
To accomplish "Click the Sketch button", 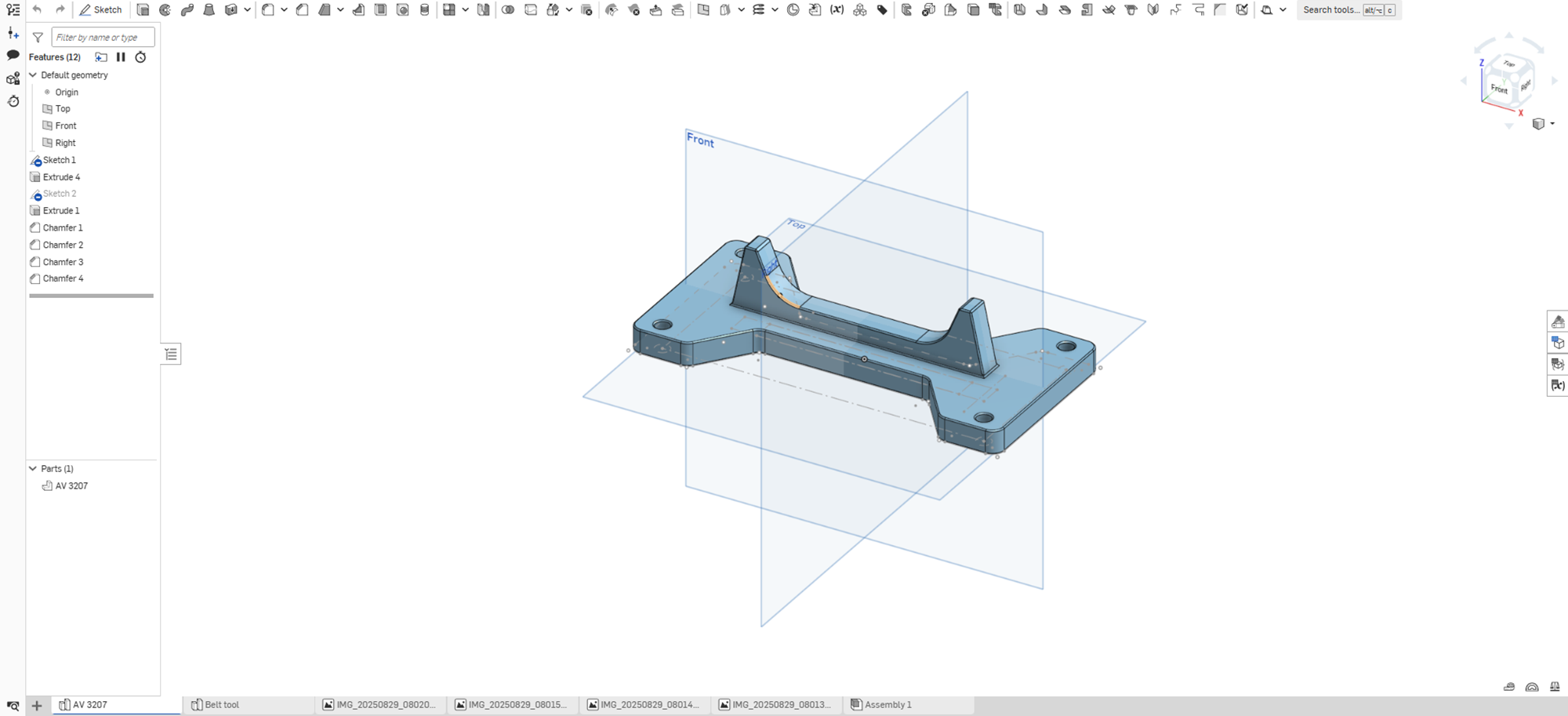I will [100, 10].
